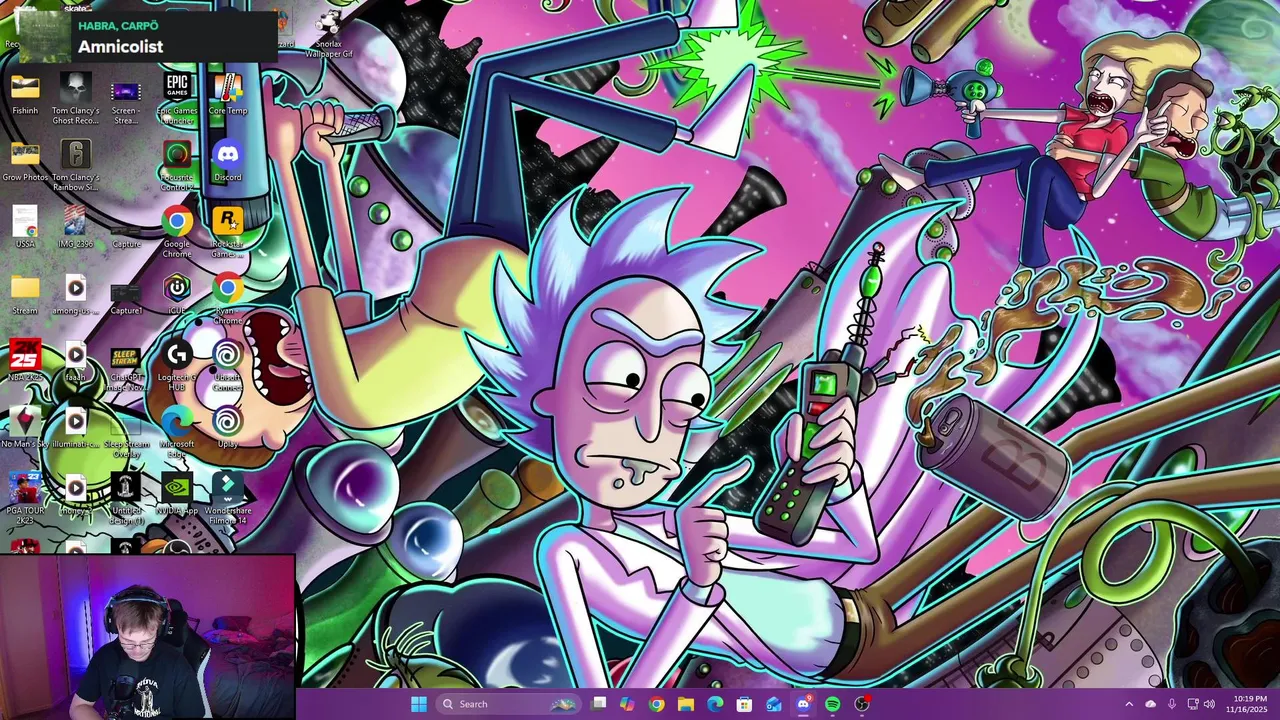
Task: Open Microsoft Store from taskbar
Action: tap(744, 704)
